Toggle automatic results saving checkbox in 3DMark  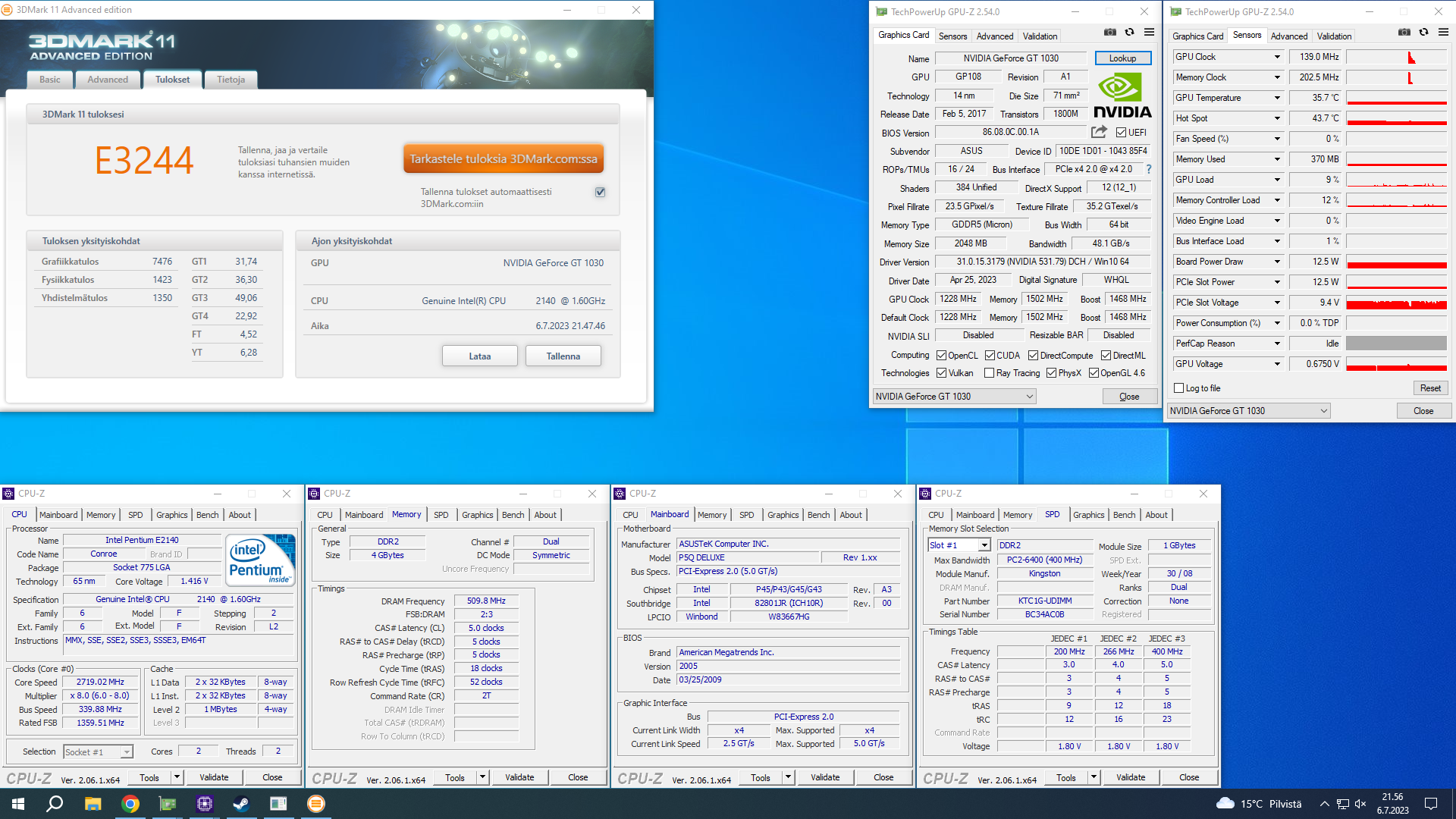pyautogui.click(x=600, y=192)
